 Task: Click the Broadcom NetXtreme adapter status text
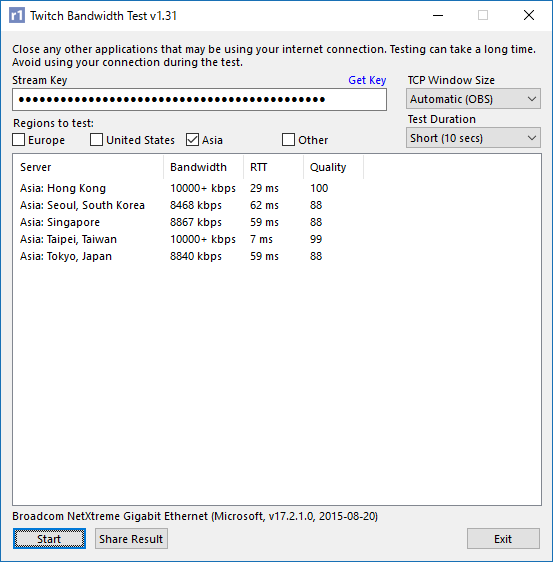(x=195, y=516)
